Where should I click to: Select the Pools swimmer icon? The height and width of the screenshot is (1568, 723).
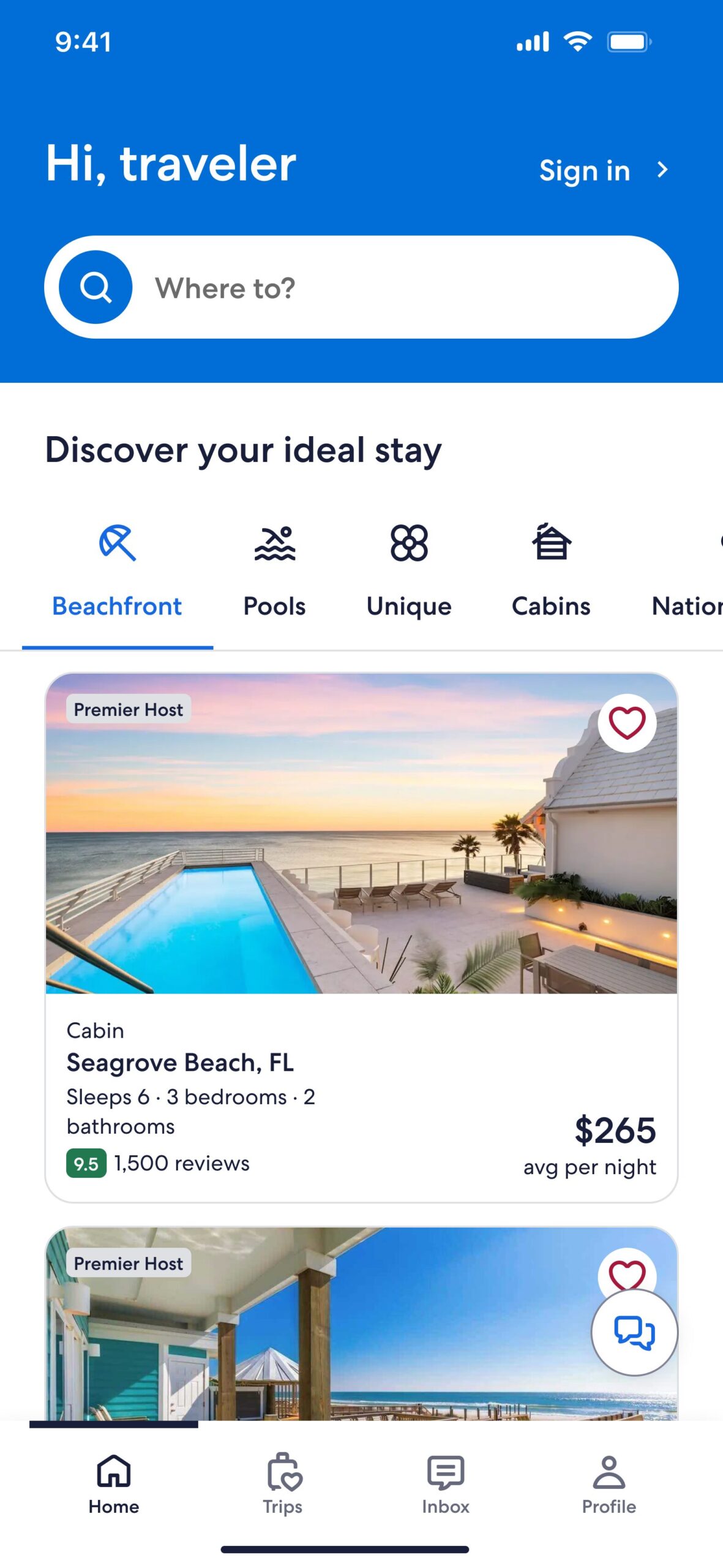click(x=275, y=543)
